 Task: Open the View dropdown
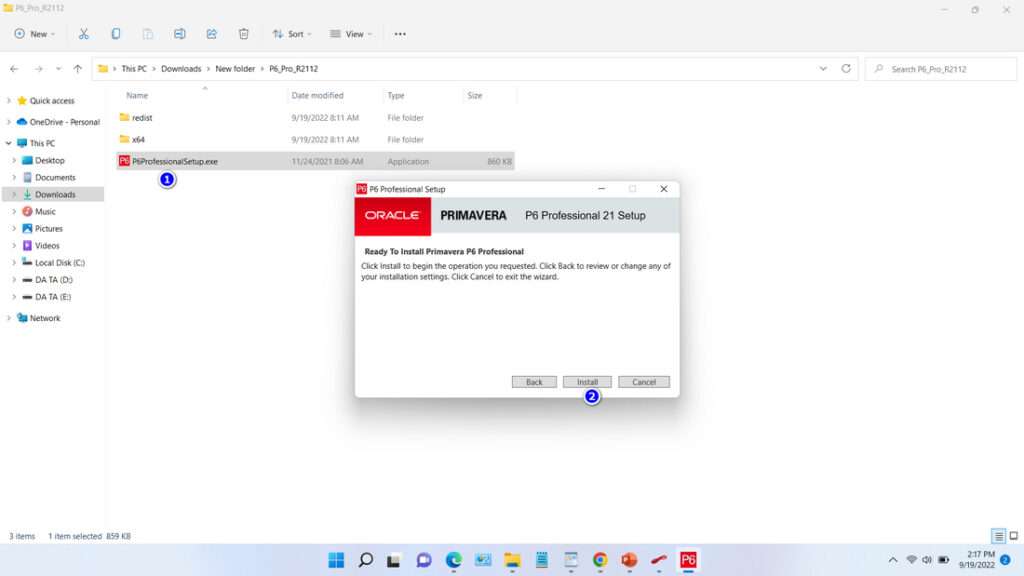click(x=351, y=34)
